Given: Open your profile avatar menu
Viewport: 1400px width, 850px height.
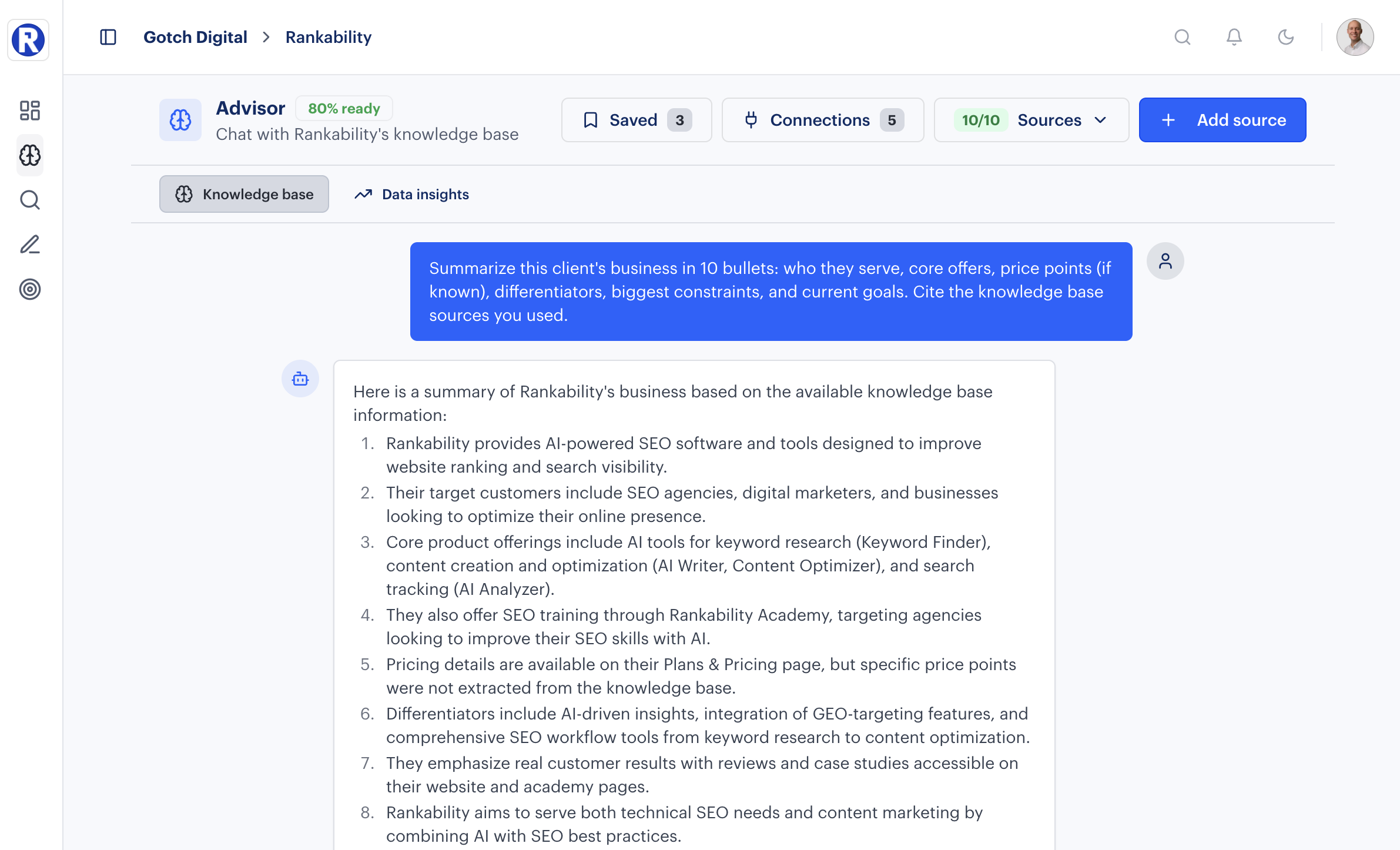Looking at the screenshot, I should click(1355, 37).
